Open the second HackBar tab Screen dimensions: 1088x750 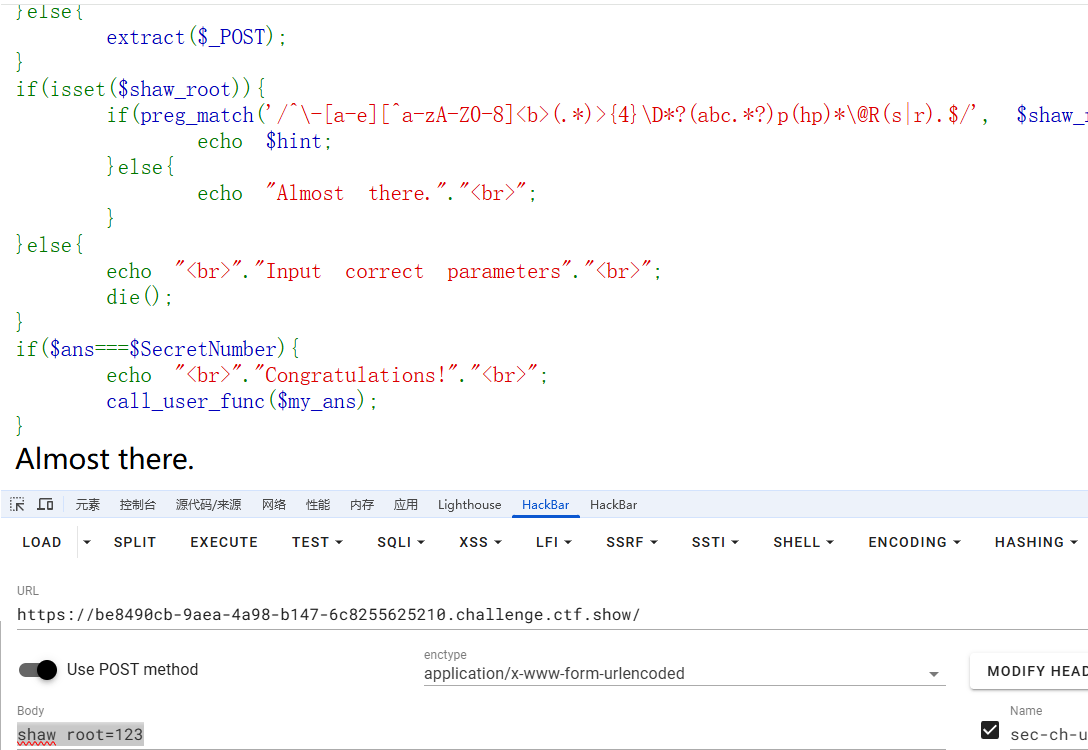(x=613, y=505)
